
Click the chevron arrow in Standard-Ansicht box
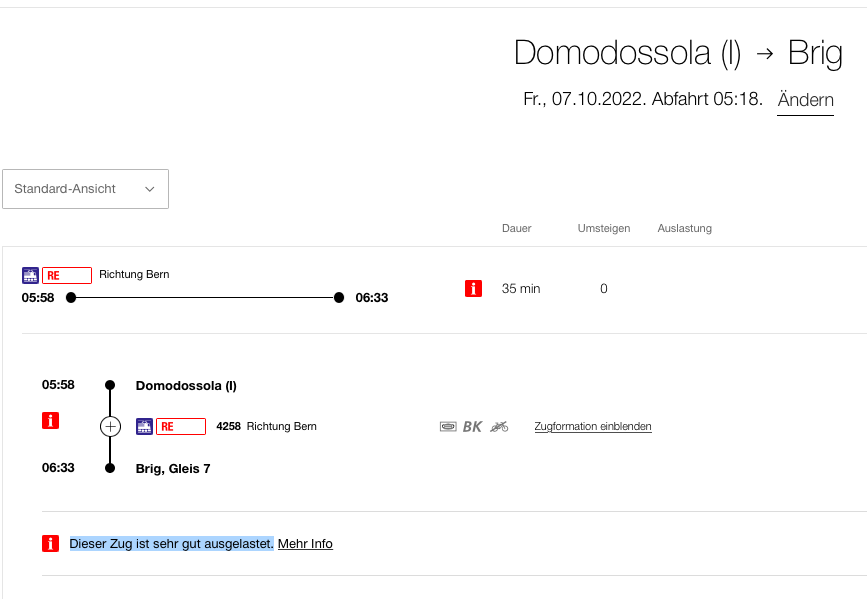tap(149, 189)
